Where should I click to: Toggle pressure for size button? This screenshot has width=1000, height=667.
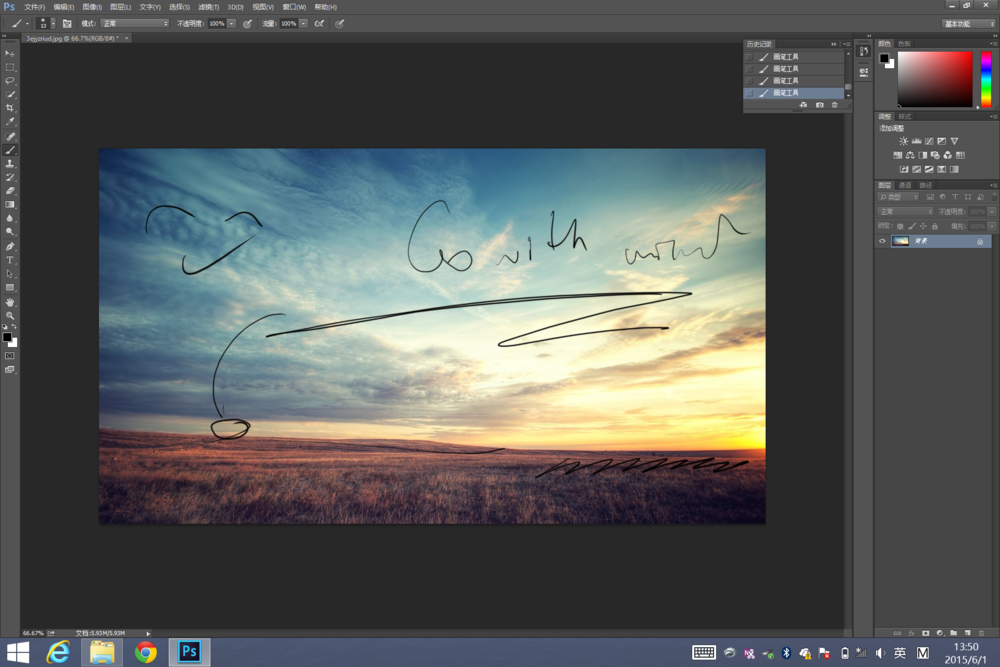[340, 24]
